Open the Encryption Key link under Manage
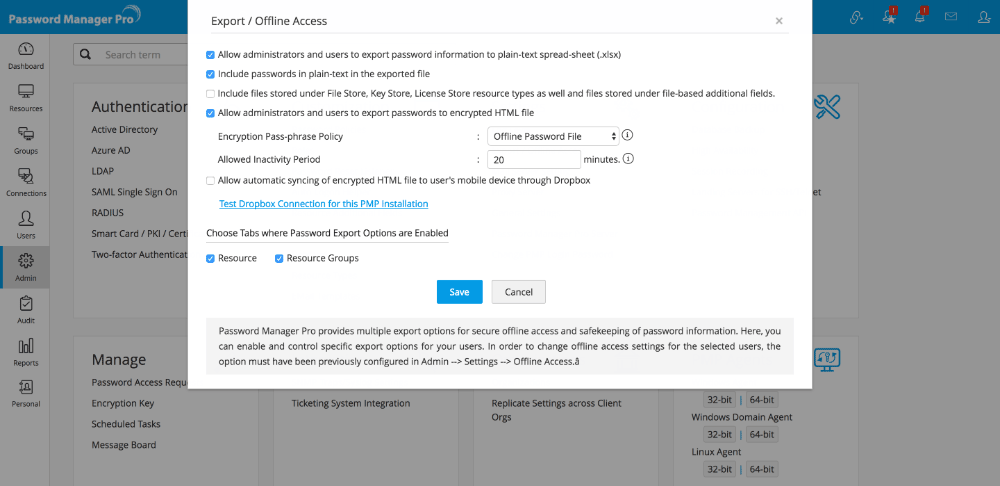Image resolution: width=1000 pixels, height=486 pixels. tap(122, 404)
